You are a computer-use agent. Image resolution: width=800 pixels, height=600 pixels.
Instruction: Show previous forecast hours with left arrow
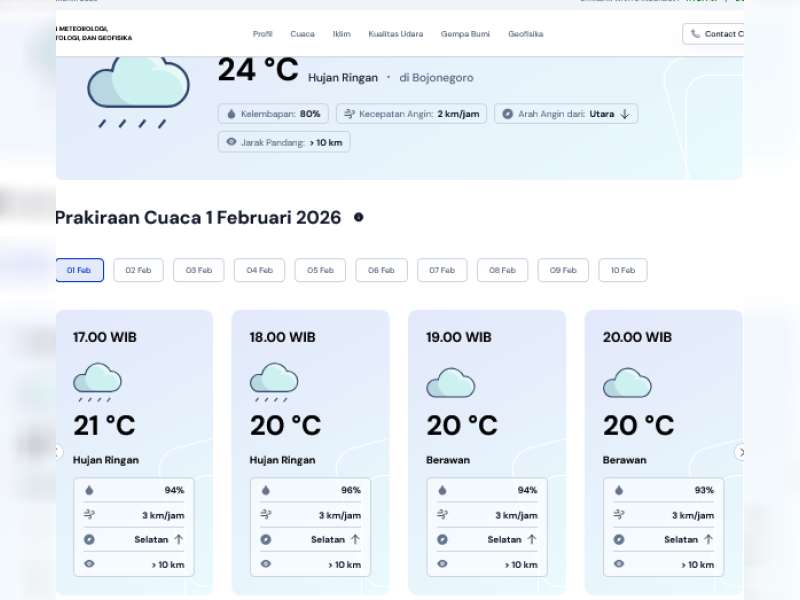tap(58, 452)
